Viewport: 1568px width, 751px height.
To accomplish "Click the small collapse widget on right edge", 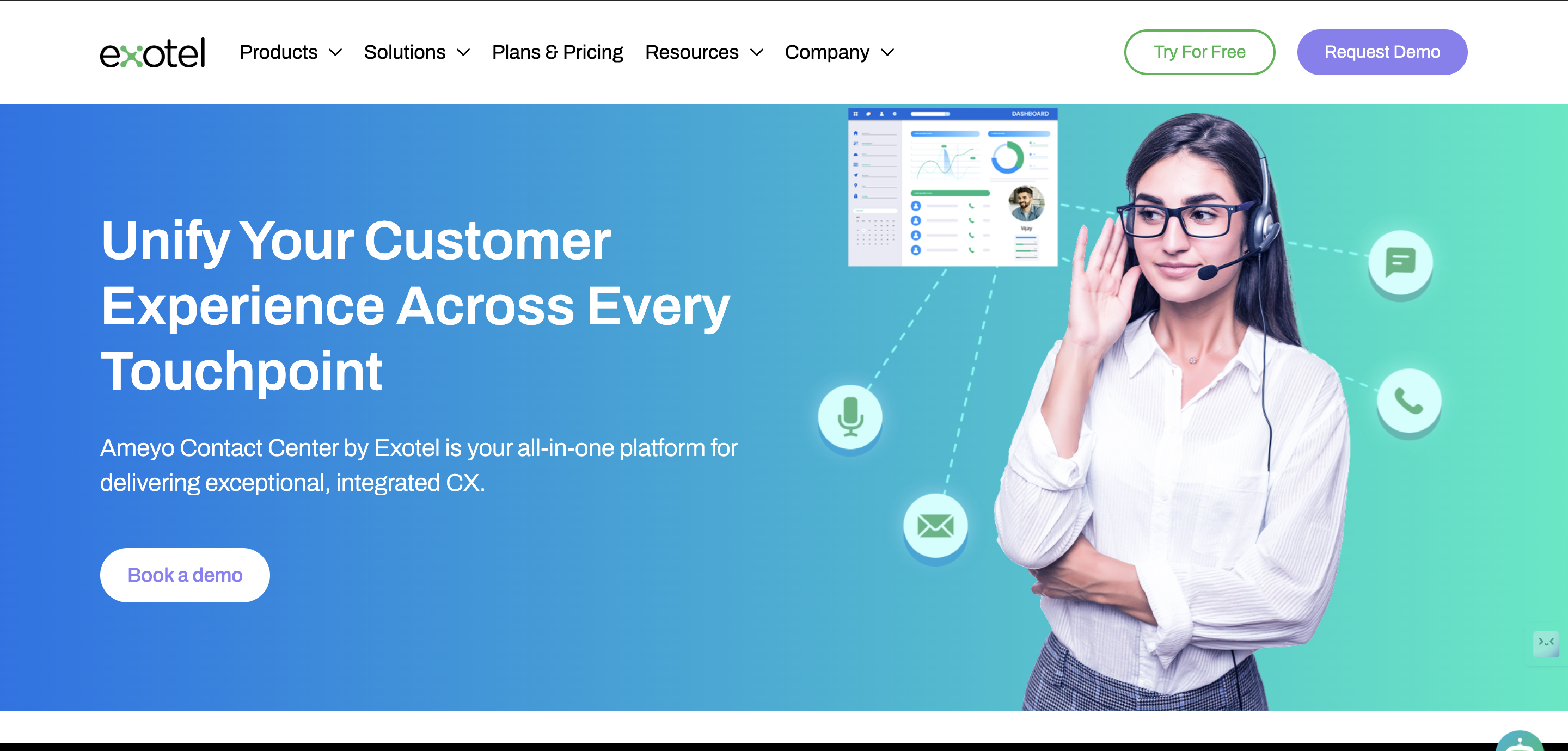I will coord(1546,643).
